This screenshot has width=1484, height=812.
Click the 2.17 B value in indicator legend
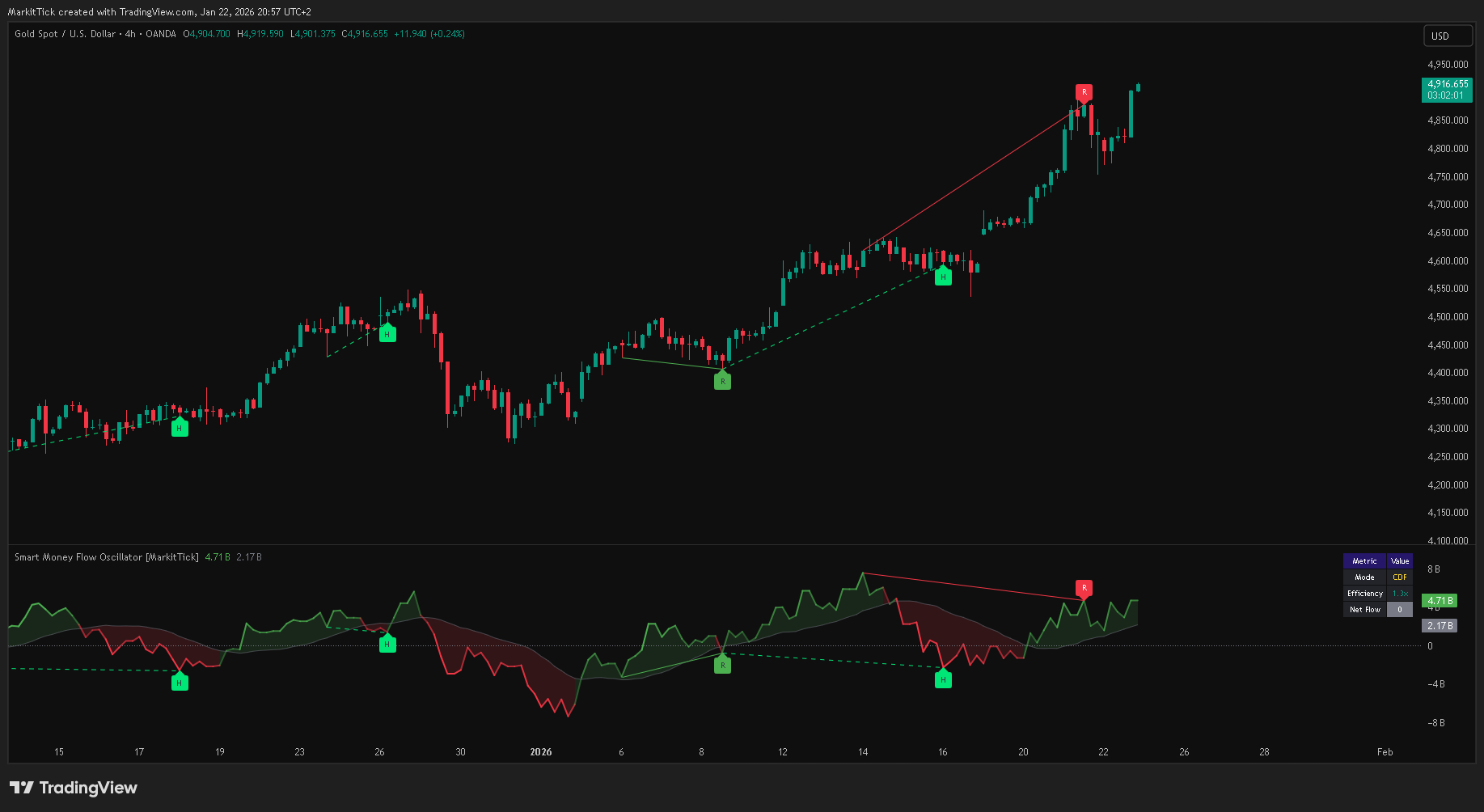coord(249,557)
